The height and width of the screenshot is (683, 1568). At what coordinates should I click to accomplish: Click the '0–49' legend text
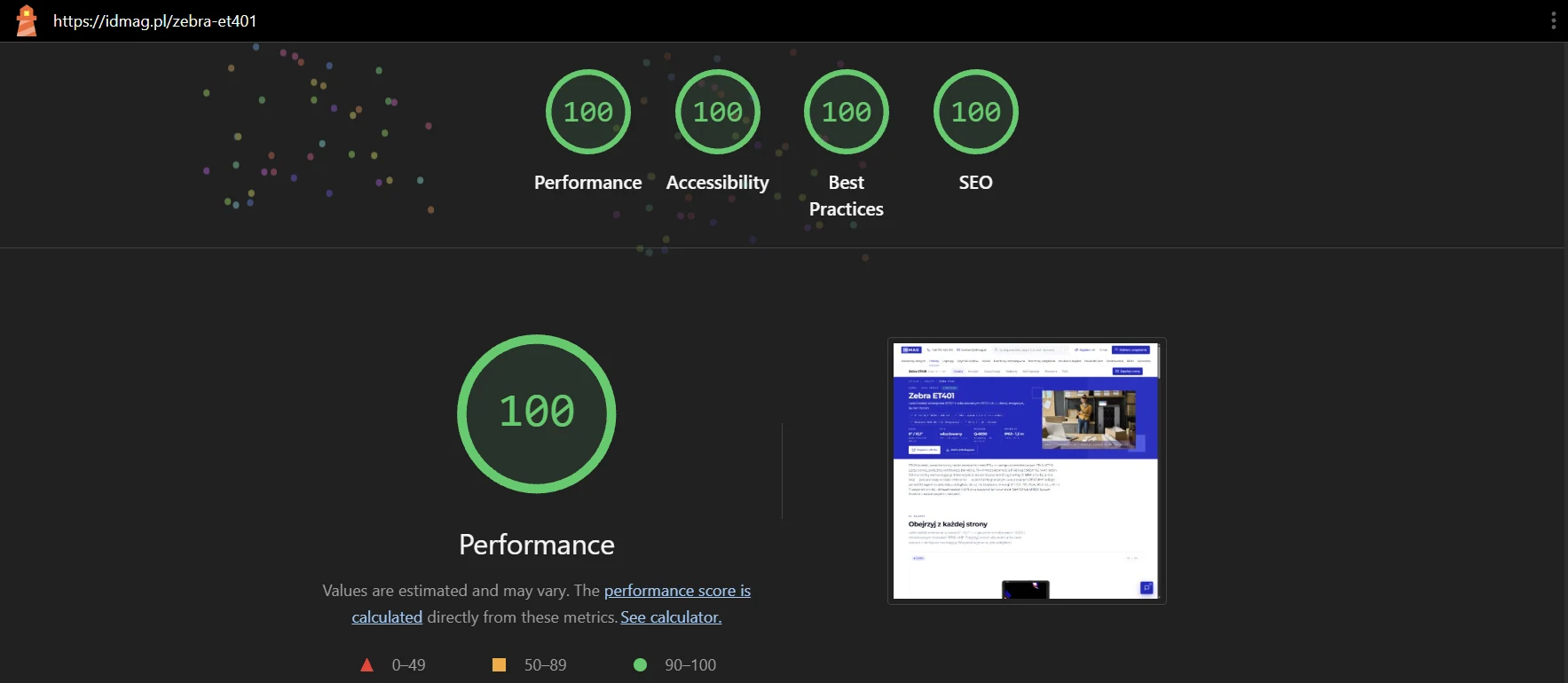tap(408, 665)
